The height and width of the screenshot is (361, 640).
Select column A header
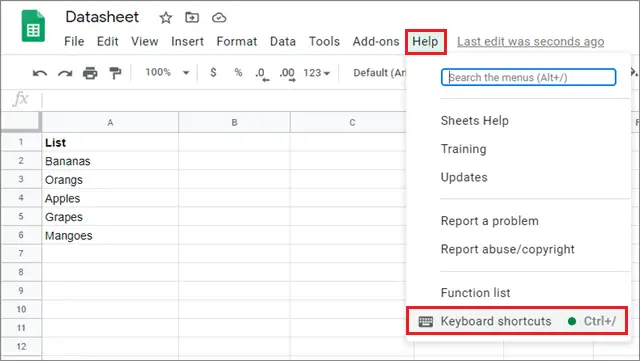point(110,122)
